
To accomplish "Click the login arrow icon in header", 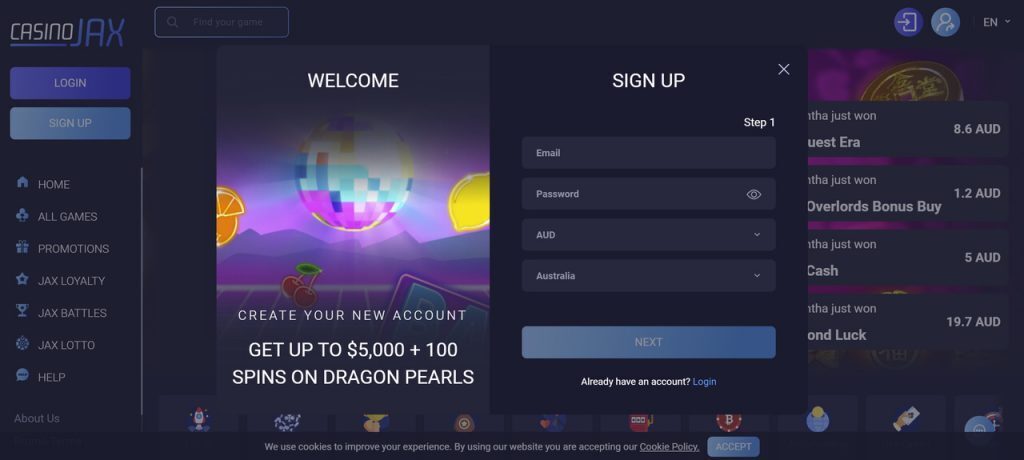I will point(908,22).
